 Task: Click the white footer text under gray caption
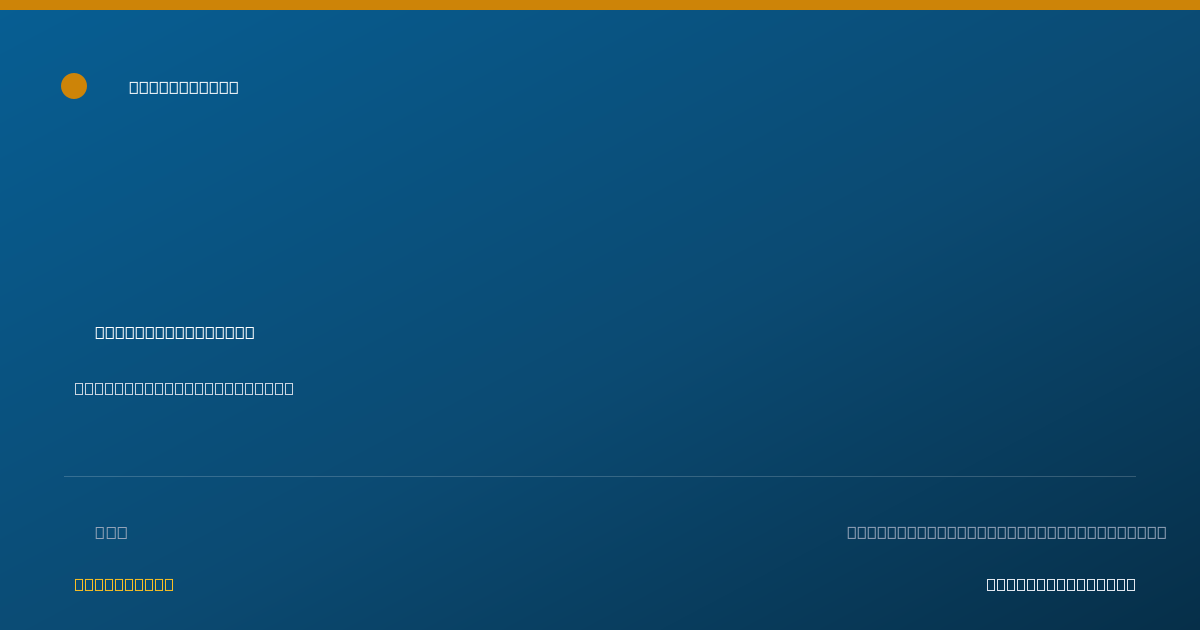point(1061,584)
